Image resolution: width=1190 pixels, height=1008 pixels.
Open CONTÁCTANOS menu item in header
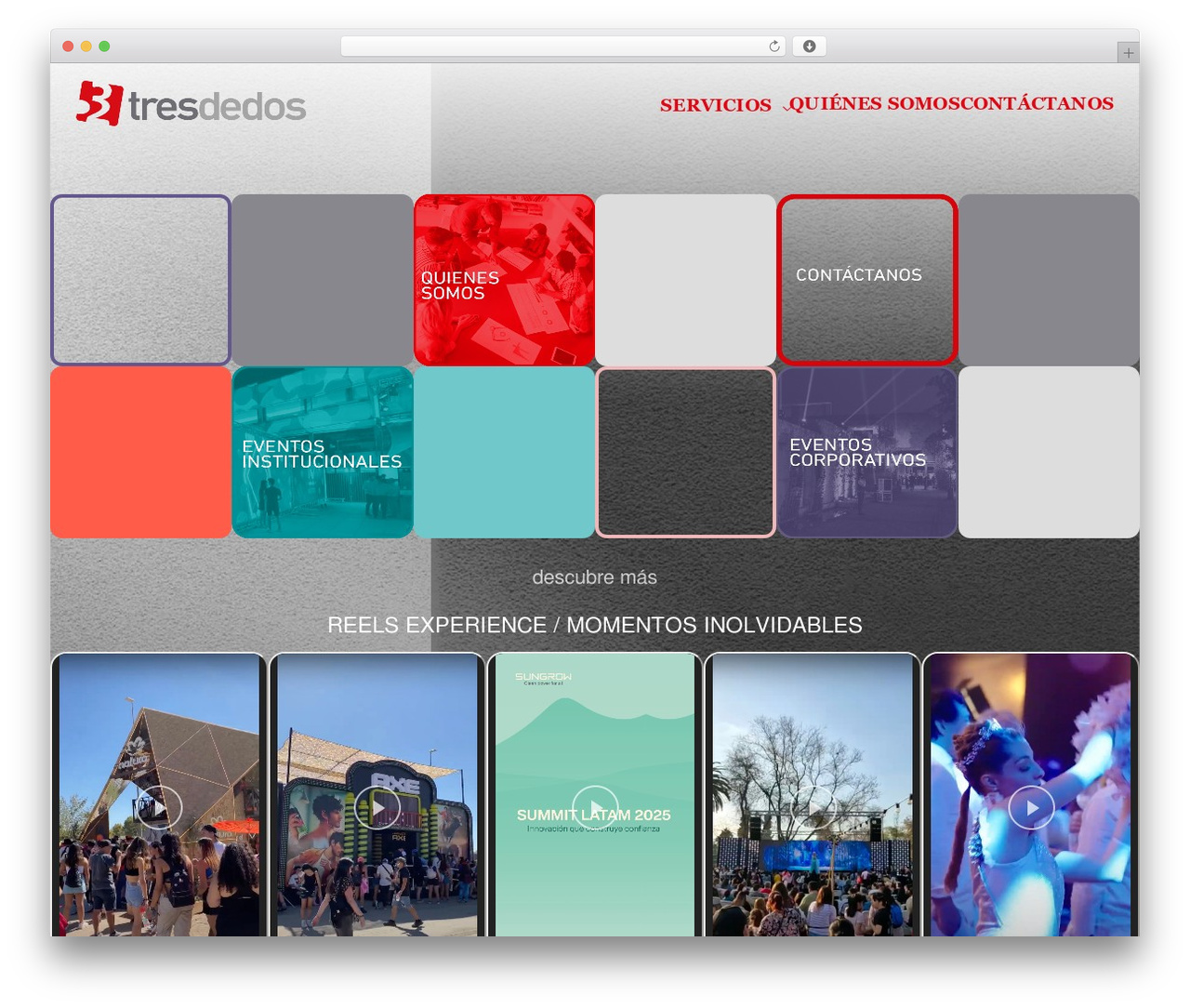1037,103
